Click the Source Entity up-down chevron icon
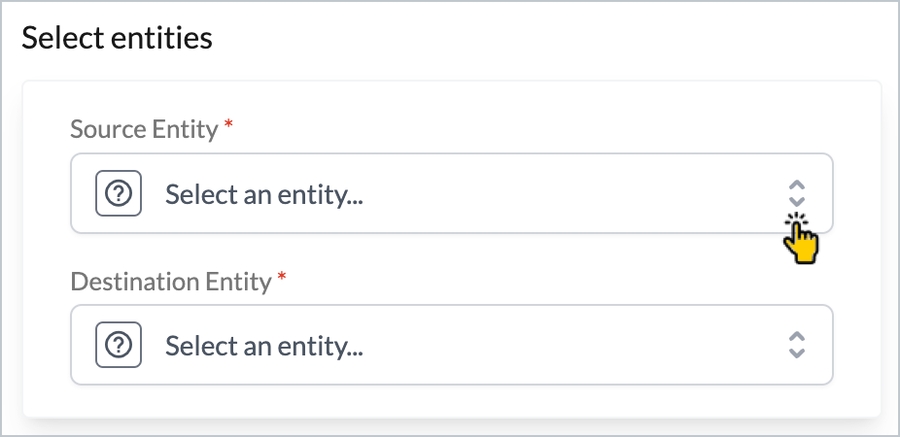Screen dimensions: 900x437 click(x=796, y=193)
